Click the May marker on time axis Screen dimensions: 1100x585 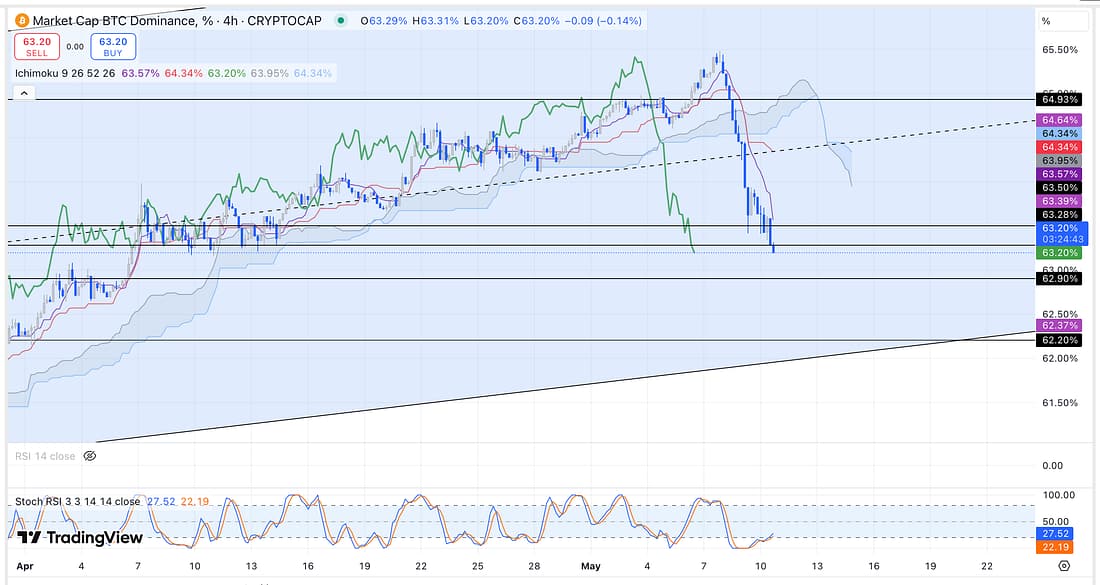point(589,565)
